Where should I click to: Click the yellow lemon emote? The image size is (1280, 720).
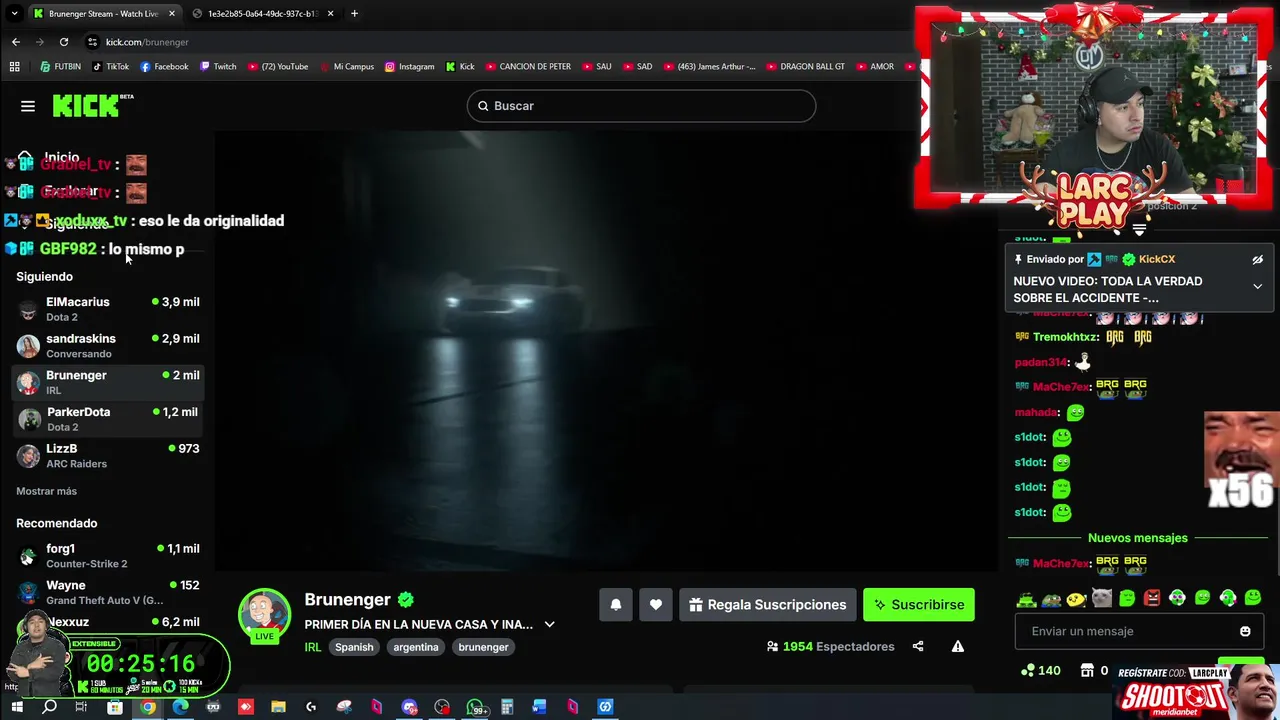1076,599
